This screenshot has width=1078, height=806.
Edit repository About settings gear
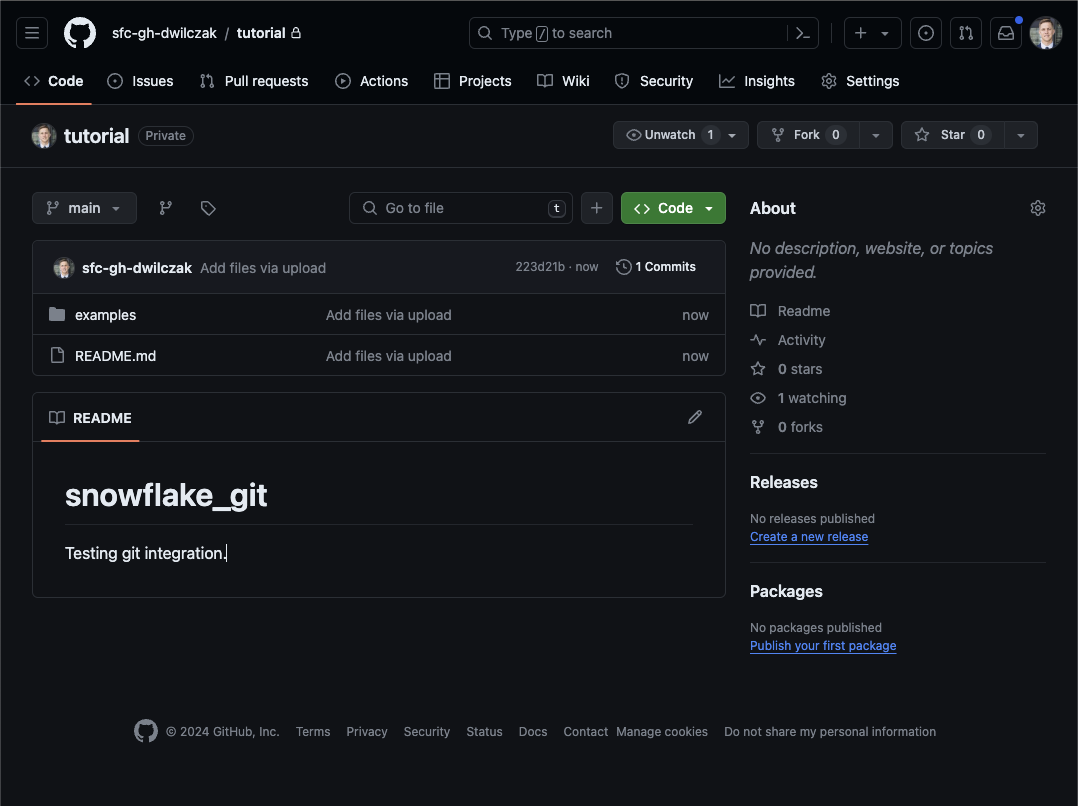coord(1037,208)
